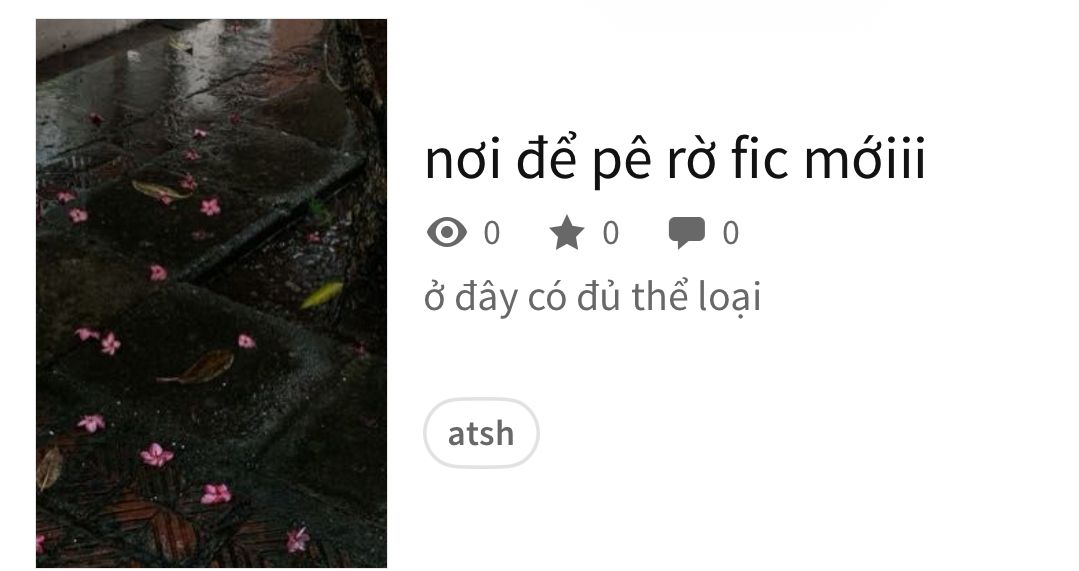The height and width of the screenshot is (571, 1079).
Task: Click the yellow-green leaf in cover photo
Action: pyautogui.click(x=321, y=294)
